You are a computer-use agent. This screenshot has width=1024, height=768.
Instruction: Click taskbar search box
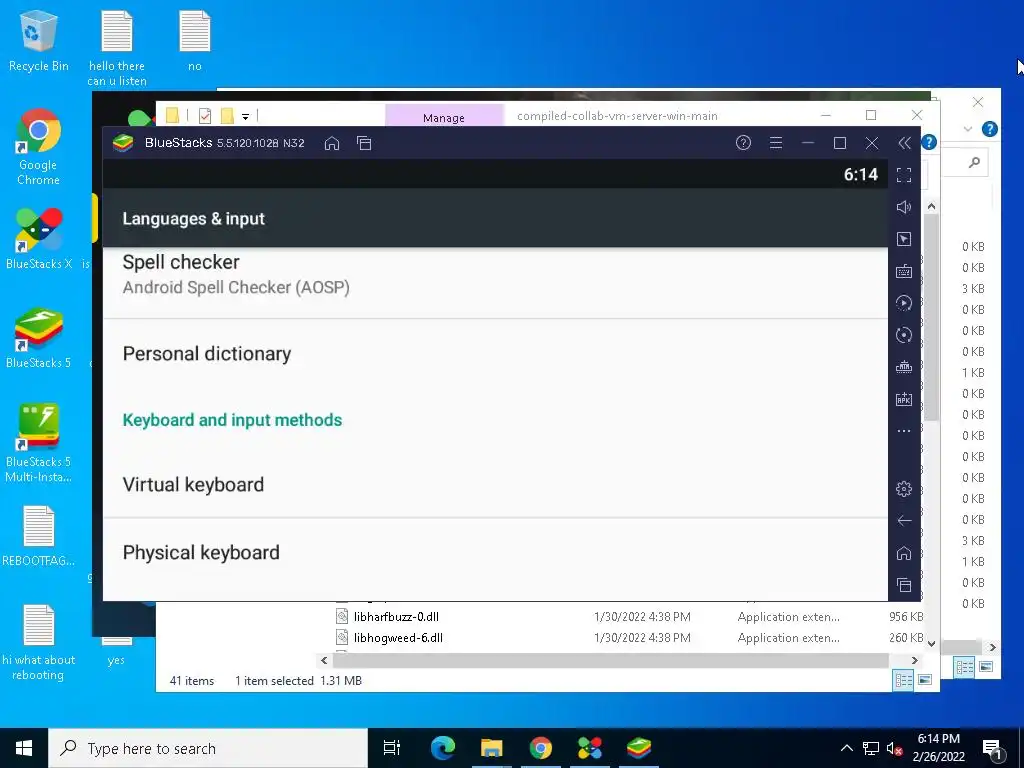pos(208,748)
